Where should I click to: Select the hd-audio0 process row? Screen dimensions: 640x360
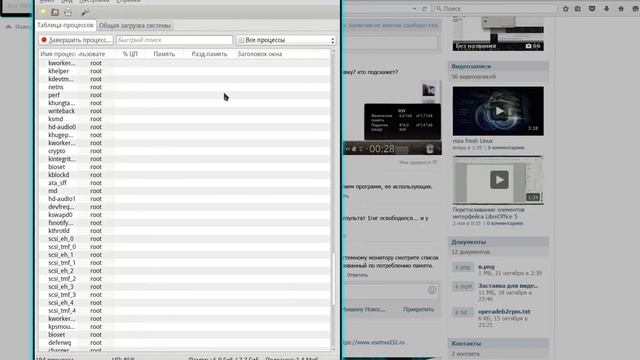pyautogui.click(x=184, y=127)
